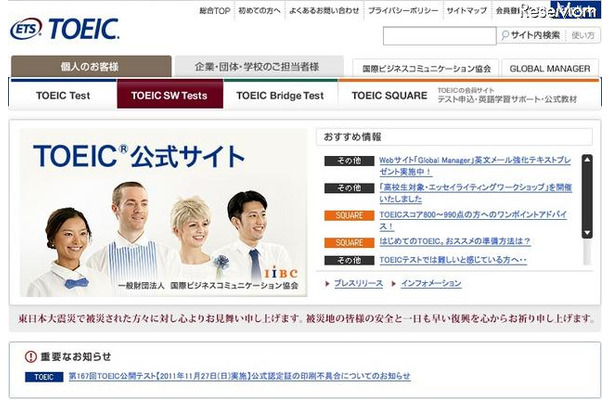The height and width of the screenshot is (400, 610).
Task: Click the news list scrollbar thumb
Action: 587,196
